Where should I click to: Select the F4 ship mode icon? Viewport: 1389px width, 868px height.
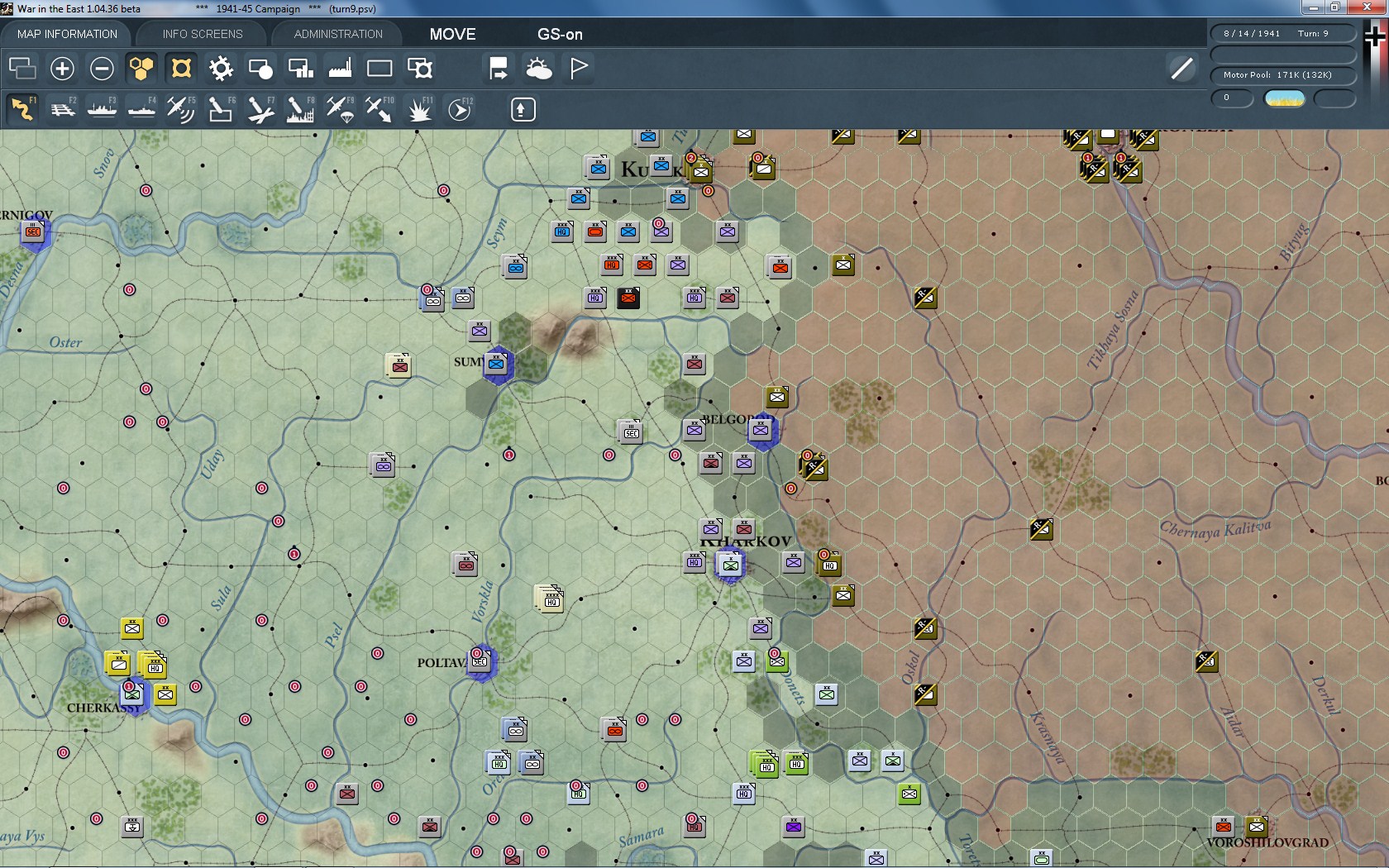click(x=141, y=109)
